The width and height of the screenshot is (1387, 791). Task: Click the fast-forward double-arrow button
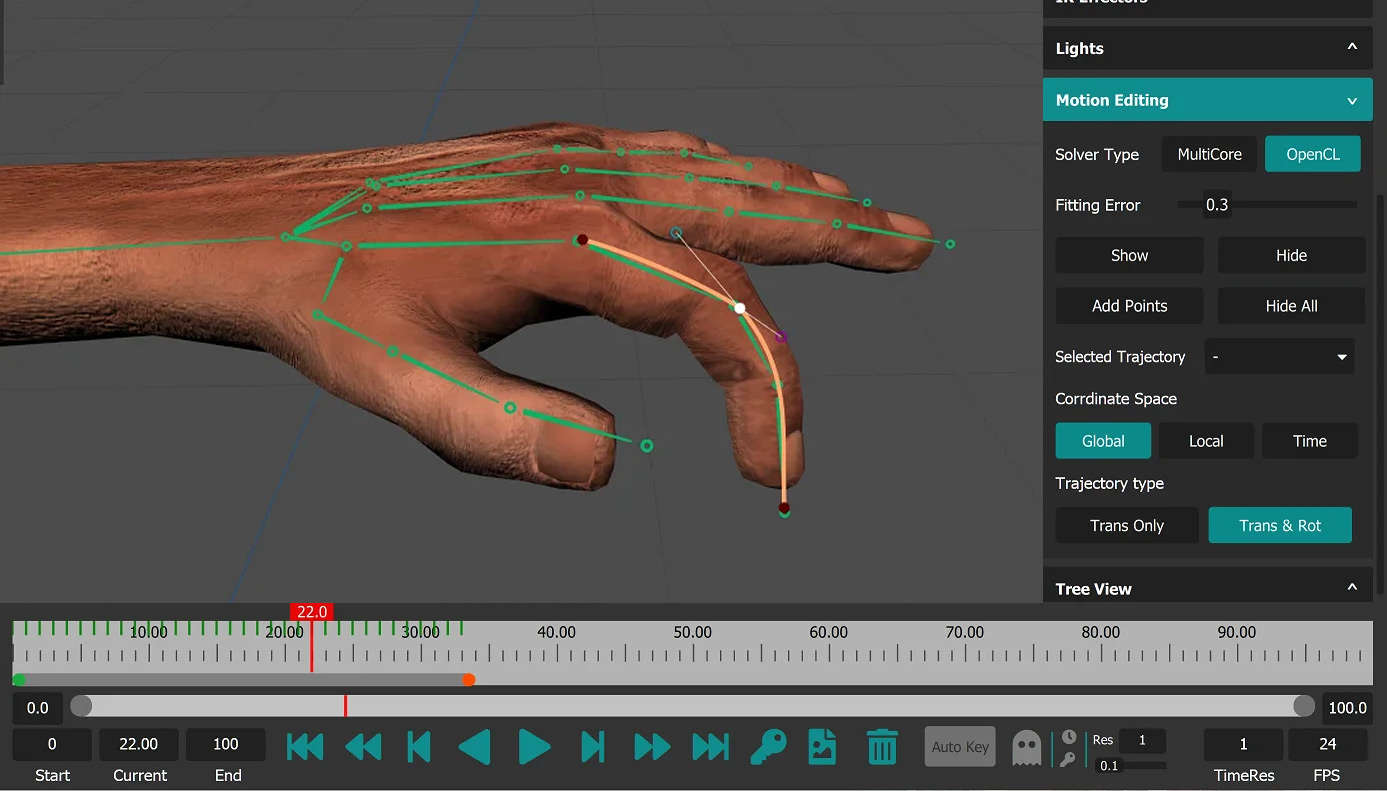point(652,747)
